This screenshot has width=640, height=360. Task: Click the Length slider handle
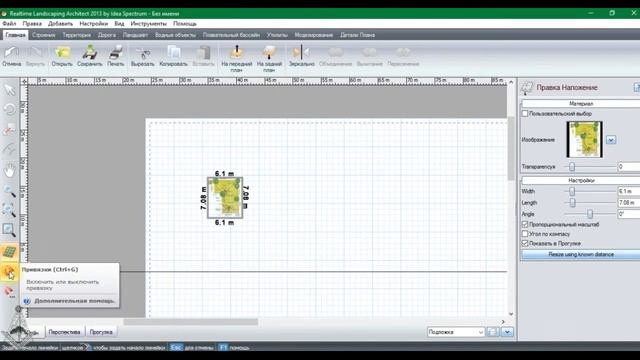pos(572,202)
